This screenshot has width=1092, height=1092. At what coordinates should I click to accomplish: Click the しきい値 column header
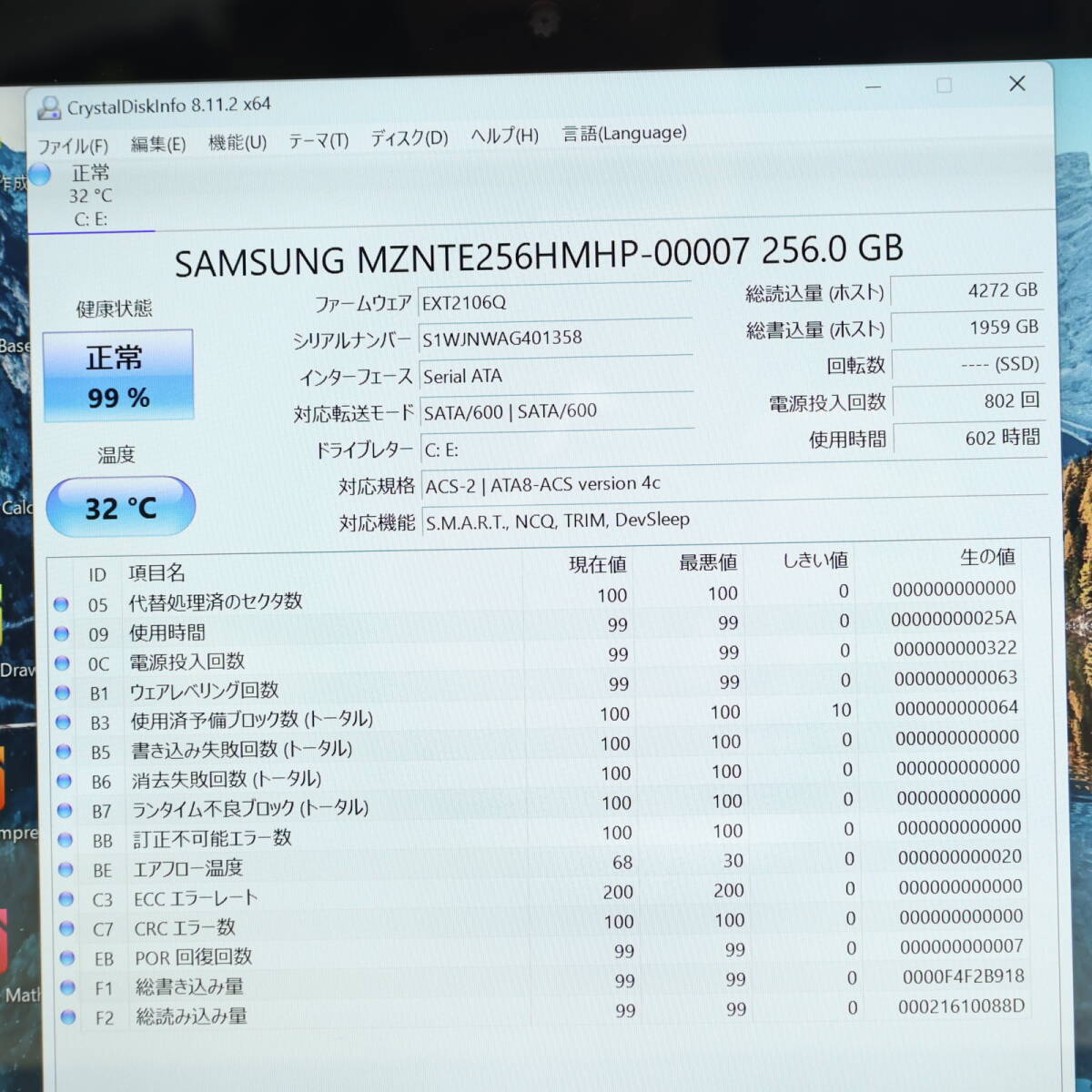pos(815,560)
